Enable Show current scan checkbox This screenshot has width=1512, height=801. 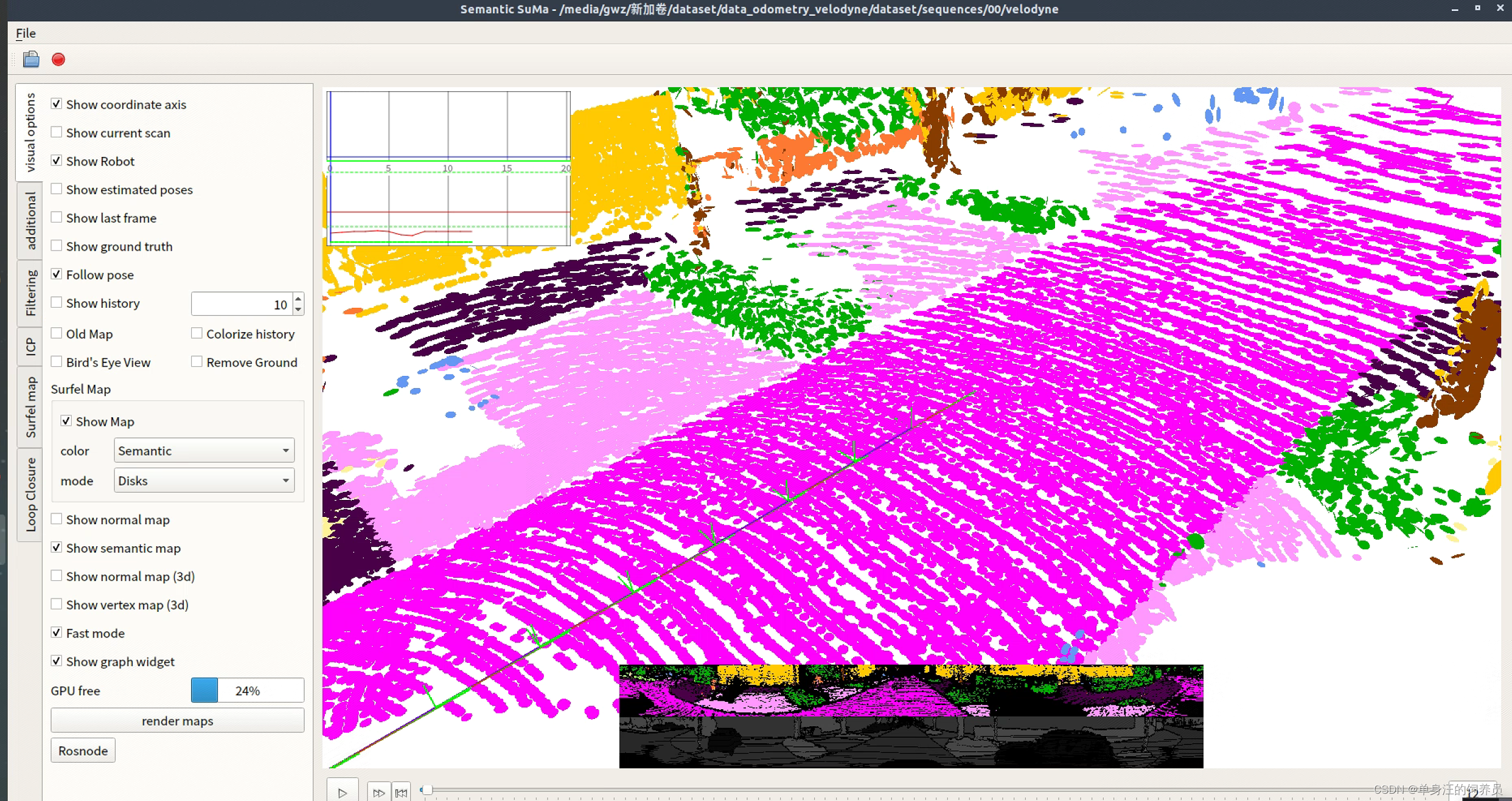[57, 133]
